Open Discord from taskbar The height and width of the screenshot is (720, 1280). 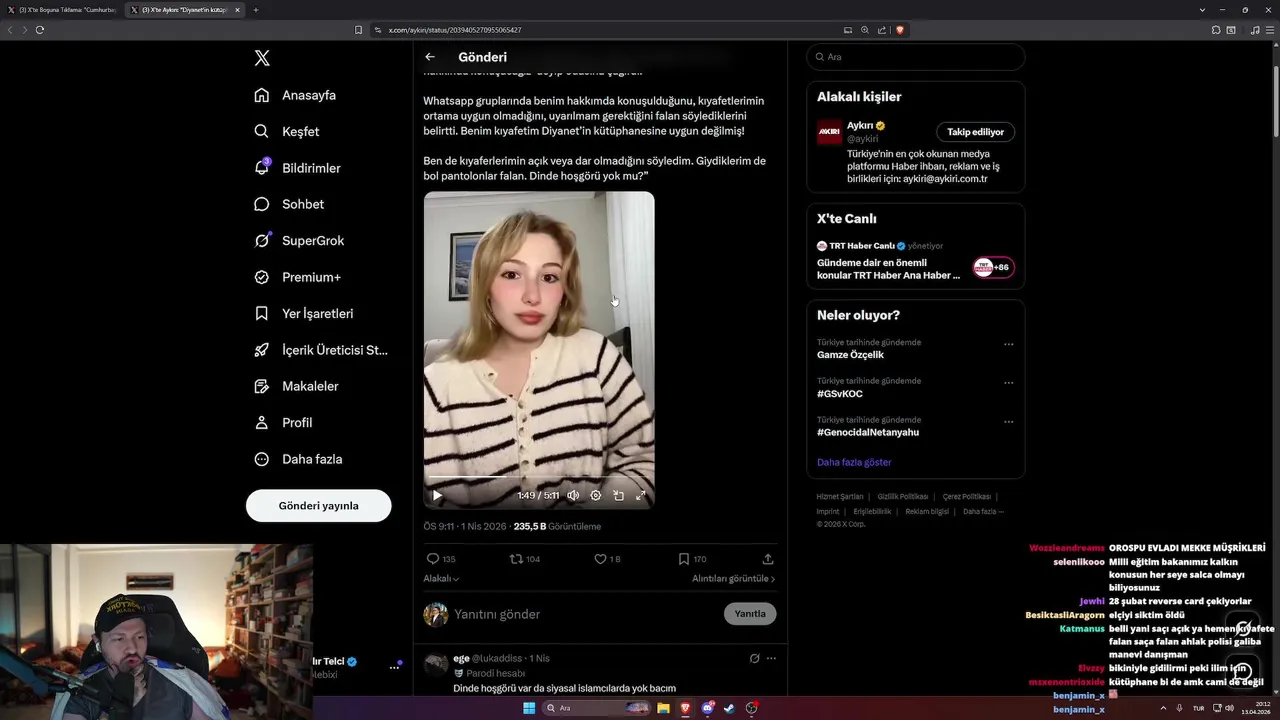point(708,708)
